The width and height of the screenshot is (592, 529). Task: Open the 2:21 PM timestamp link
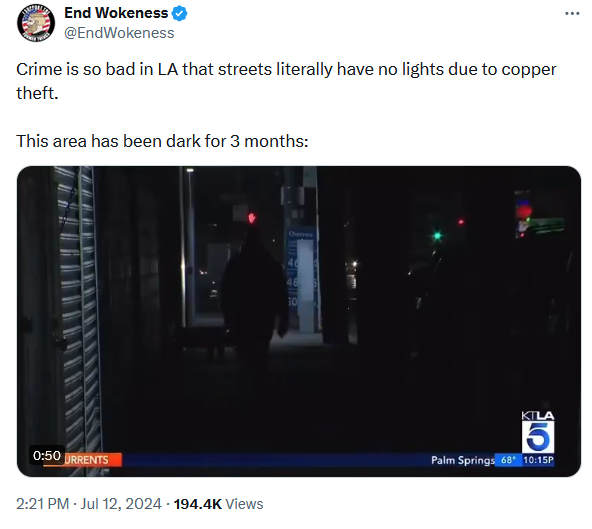pos(42,504)
